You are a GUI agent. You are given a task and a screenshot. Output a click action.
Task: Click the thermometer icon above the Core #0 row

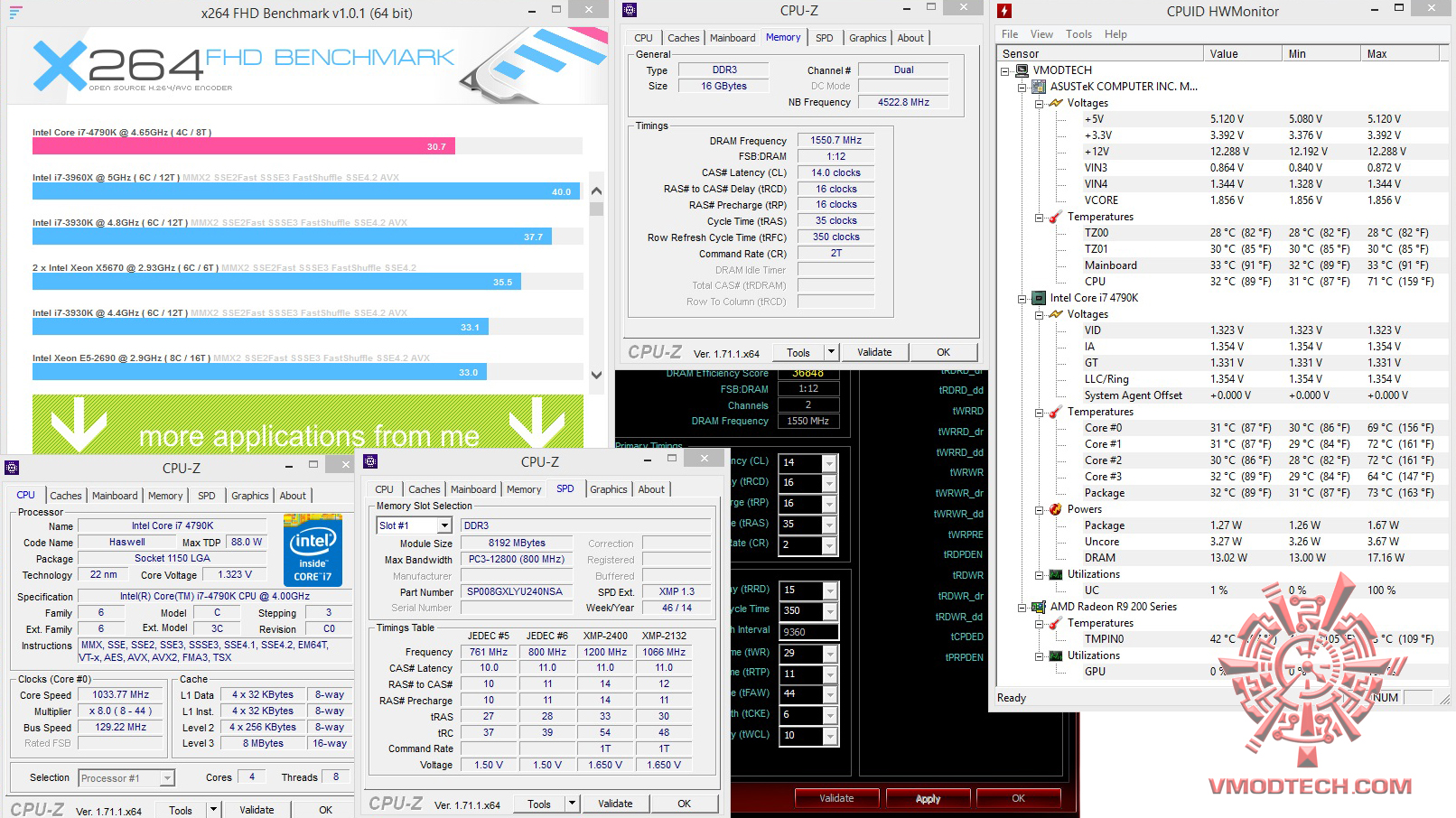(1056, 412)
